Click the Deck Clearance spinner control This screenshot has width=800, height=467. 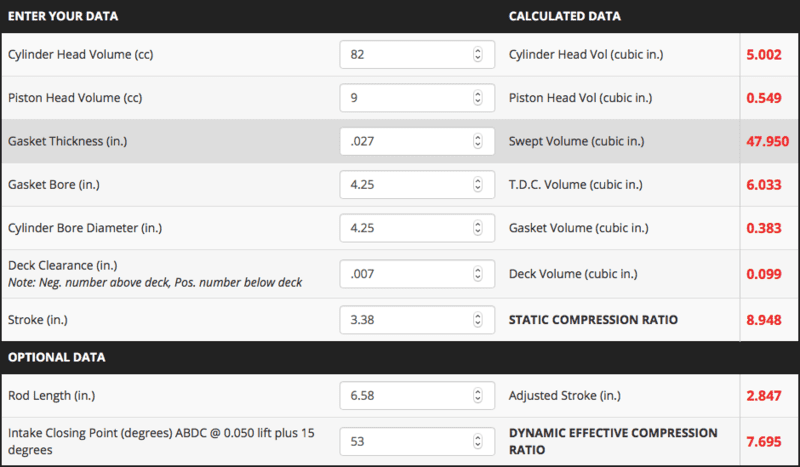click(x=477, y=273)
